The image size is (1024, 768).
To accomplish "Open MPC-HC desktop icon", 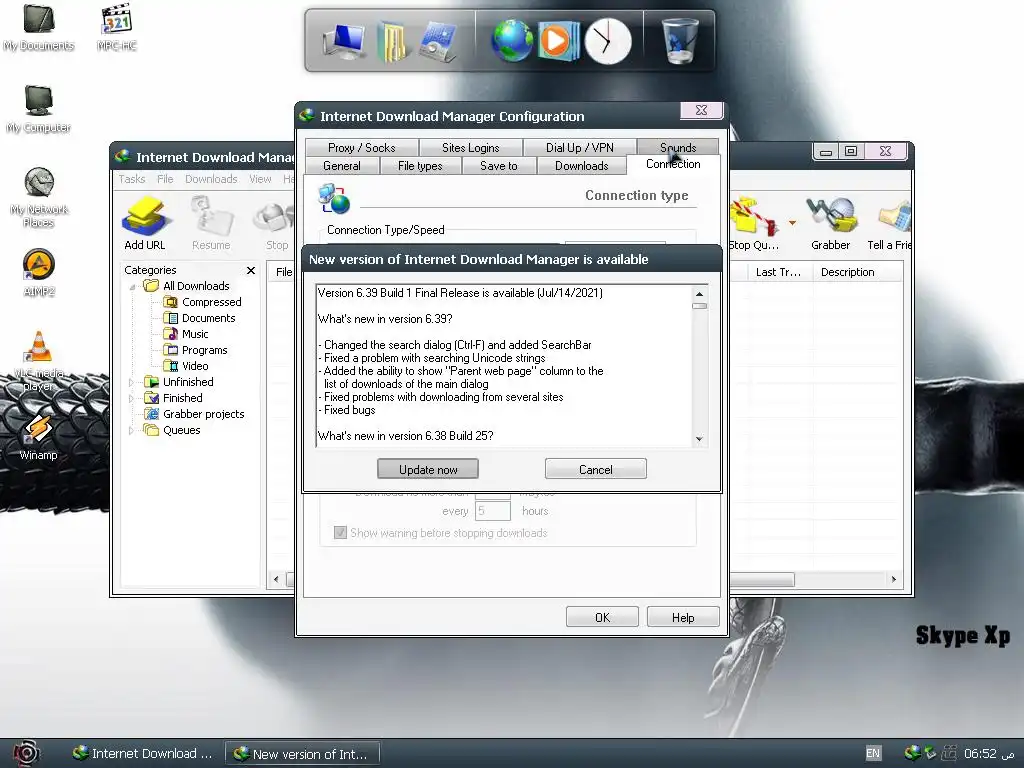I will (116, 27).
